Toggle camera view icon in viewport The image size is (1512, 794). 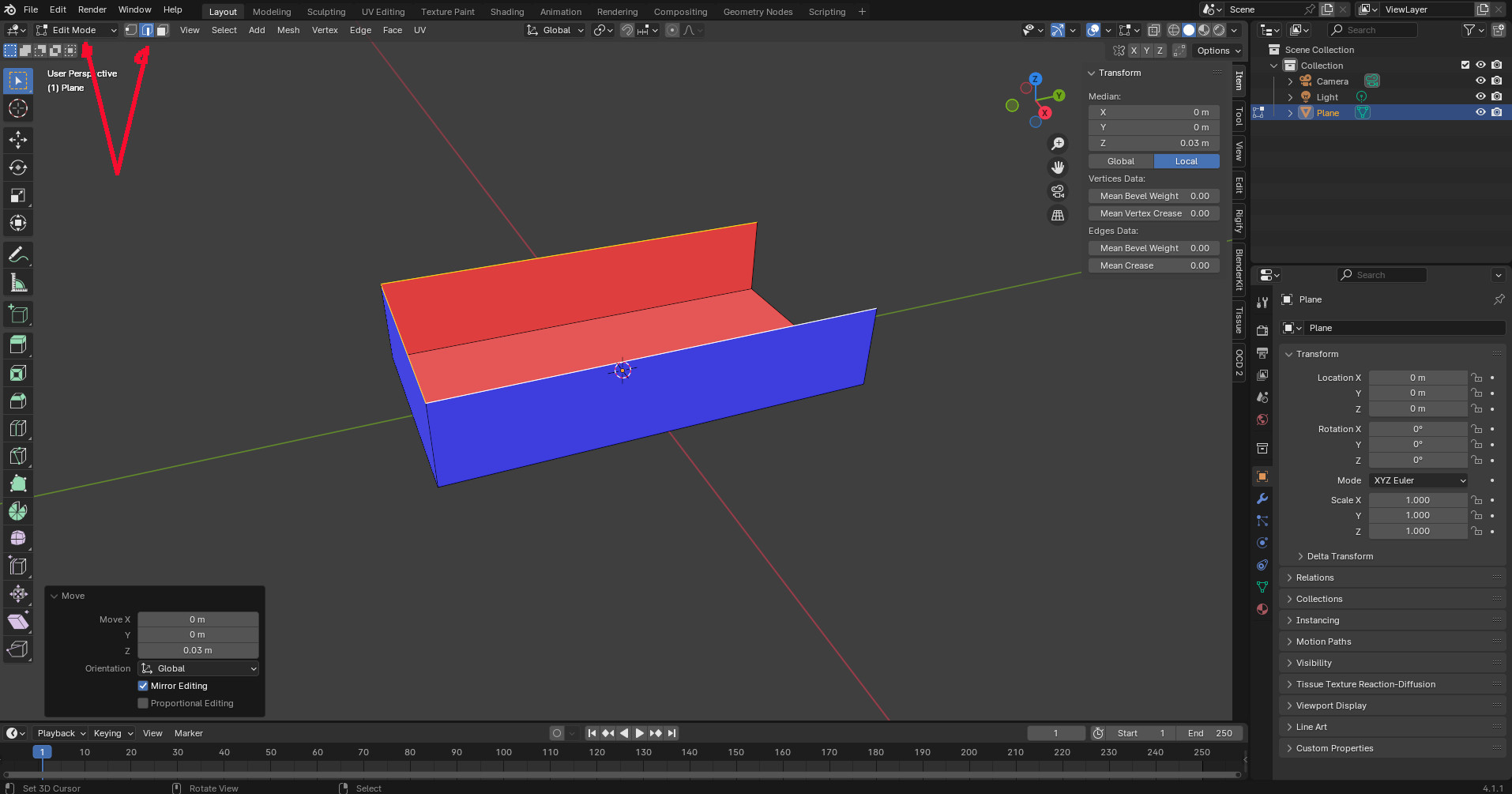tap(1058, 191)
